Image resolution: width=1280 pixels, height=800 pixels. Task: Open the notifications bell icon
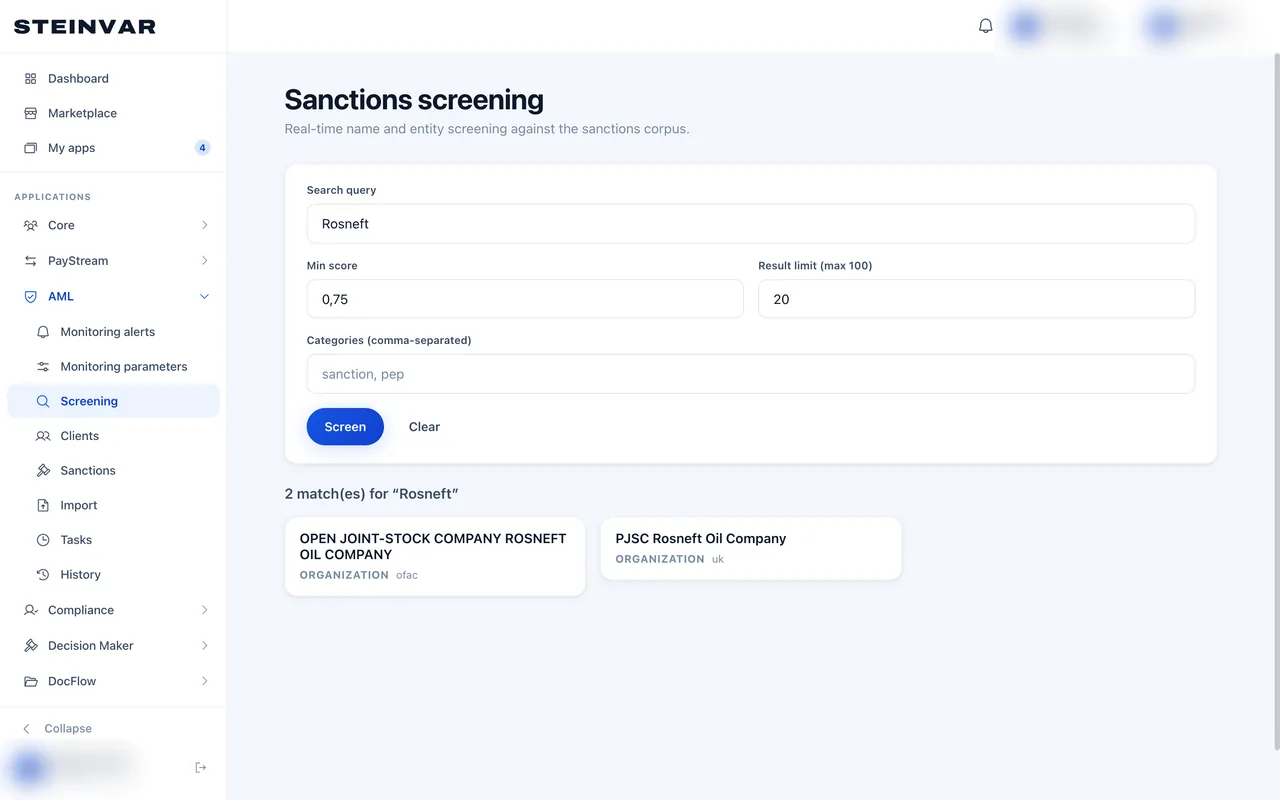(x=986, y=26)
